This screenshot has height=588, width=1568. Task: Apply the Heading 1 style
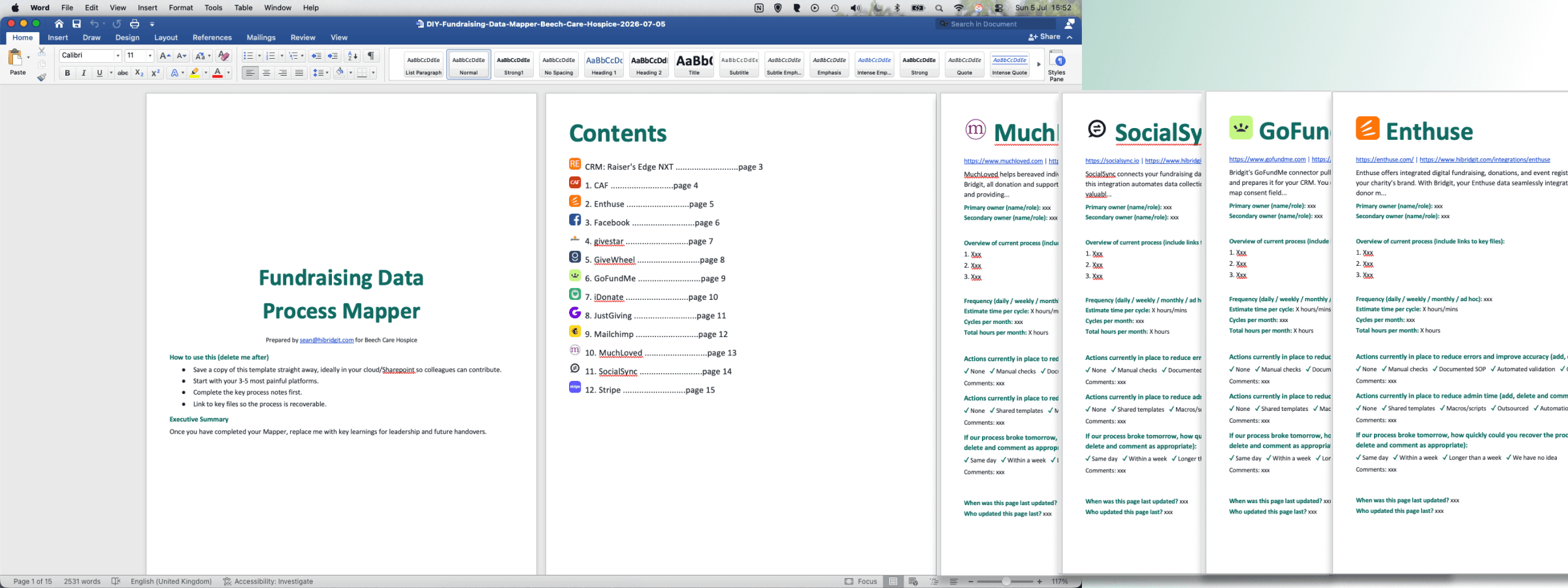(604, 64)
